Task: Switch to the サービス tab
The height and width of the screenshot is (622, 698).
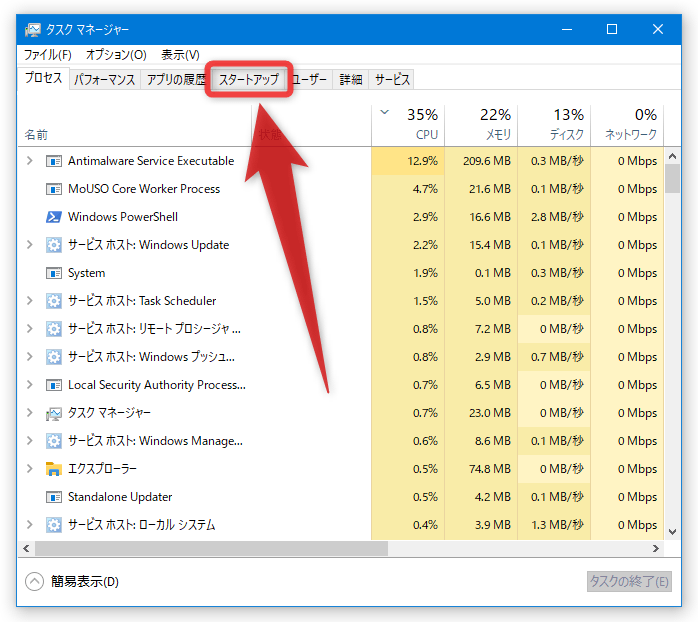Action: click(x=392, y=80)
